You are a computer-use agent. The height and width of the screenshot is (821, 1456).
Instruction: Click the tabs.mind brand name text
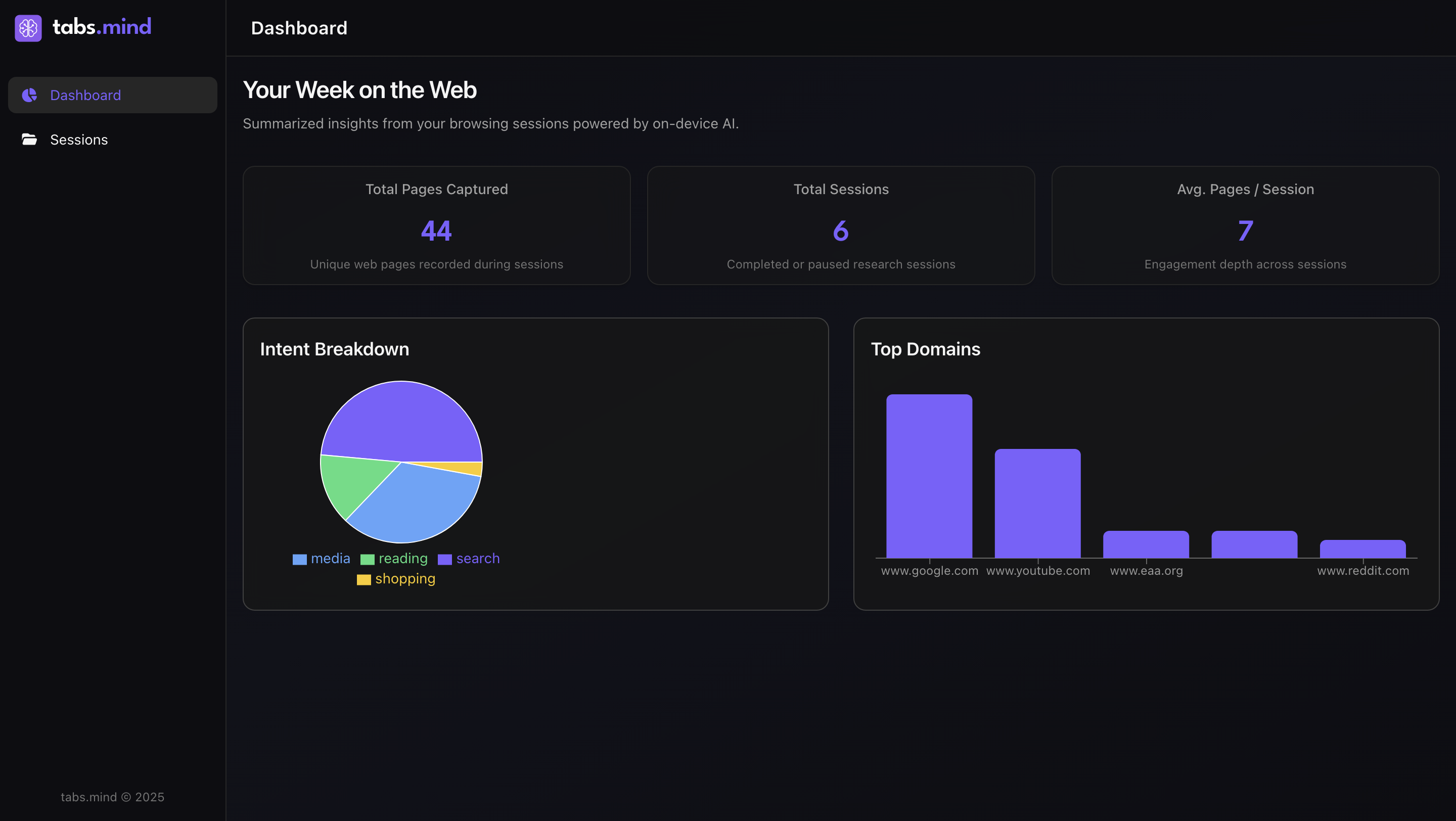(102, 27)
